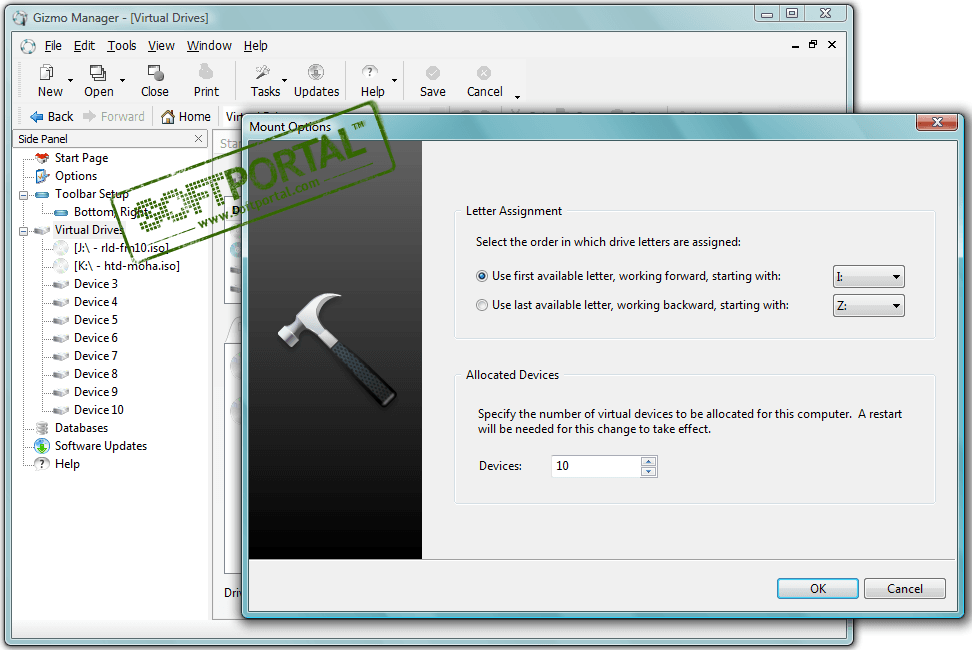
Task: Open the Z: starting letter dropdown
Action: [868, 305]
